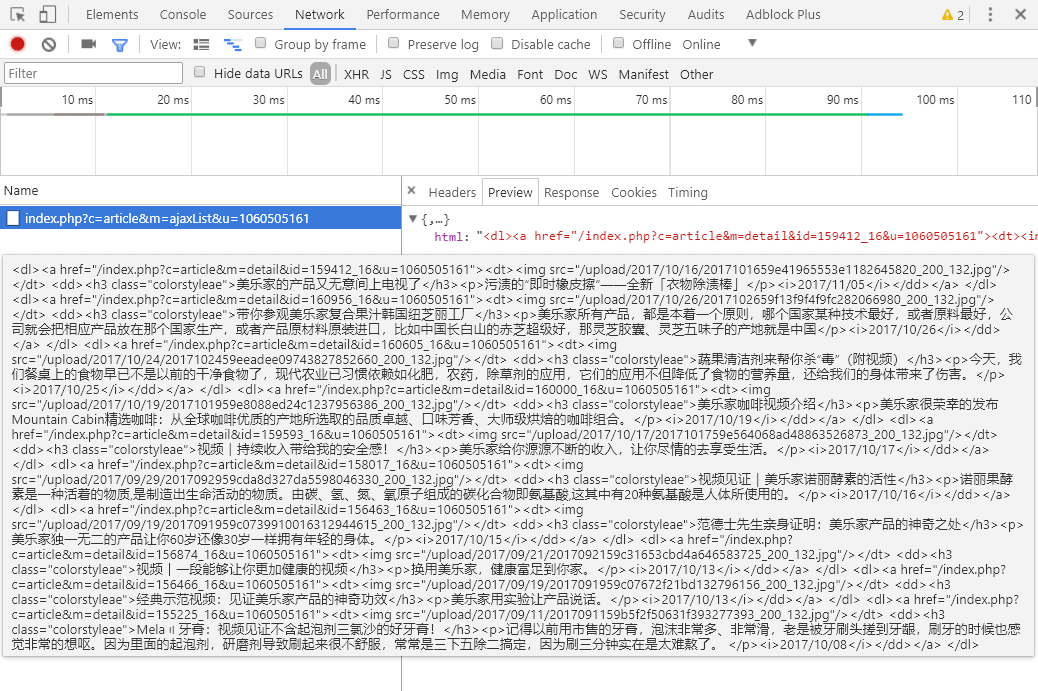Viewport: 1038px width, 691px height.
Task: Select the Network tab
Action: point(320,15)
